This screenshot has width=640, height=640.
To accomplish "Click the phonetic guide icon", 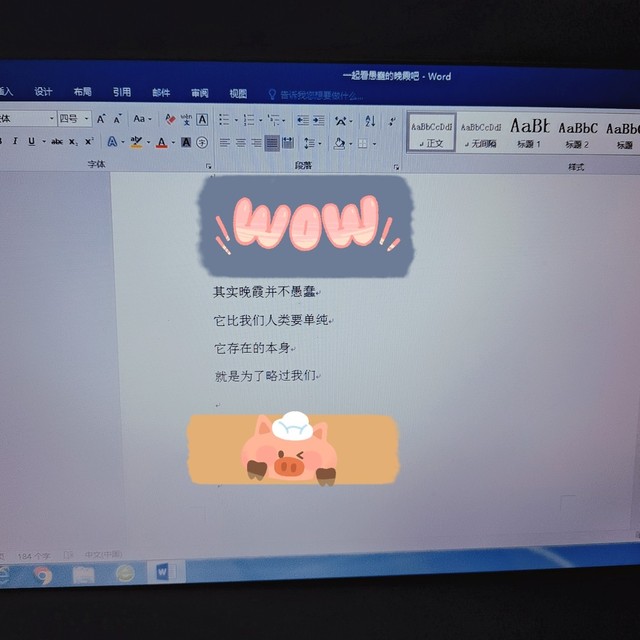I will coord(186,119).
